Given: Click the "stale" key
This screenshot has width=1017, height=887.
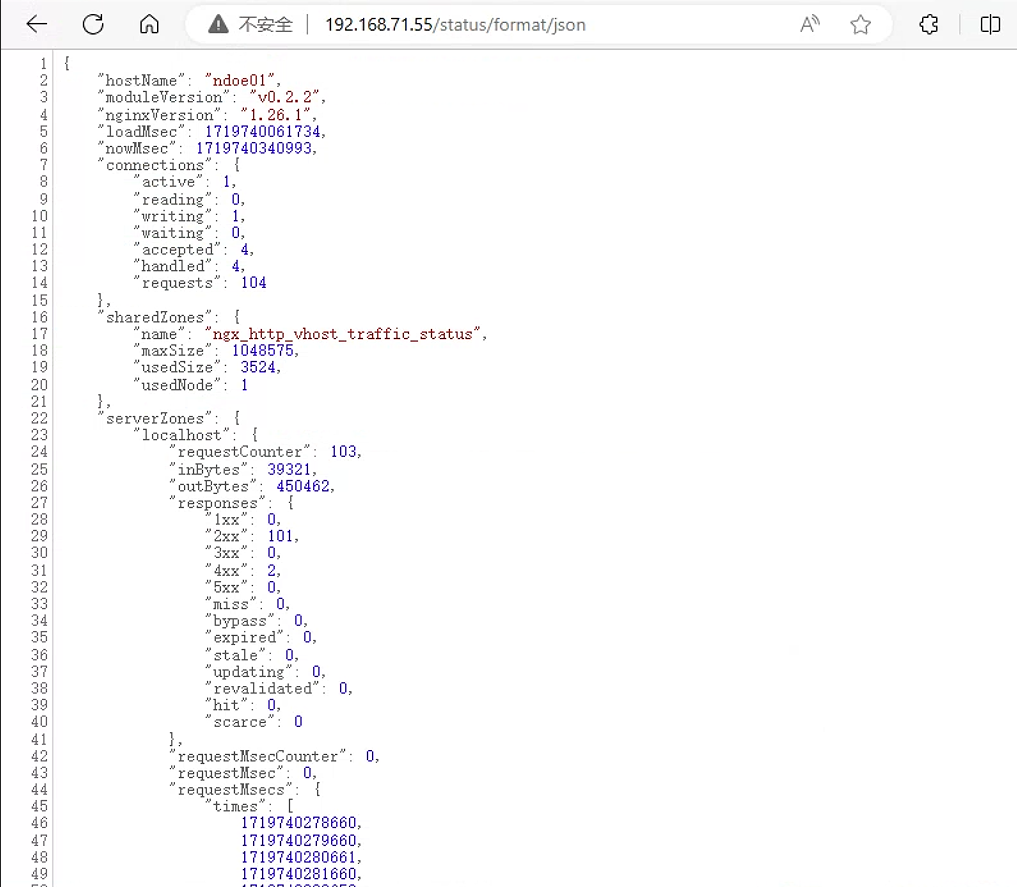Looking at the screenshot, I should (235, 656).
